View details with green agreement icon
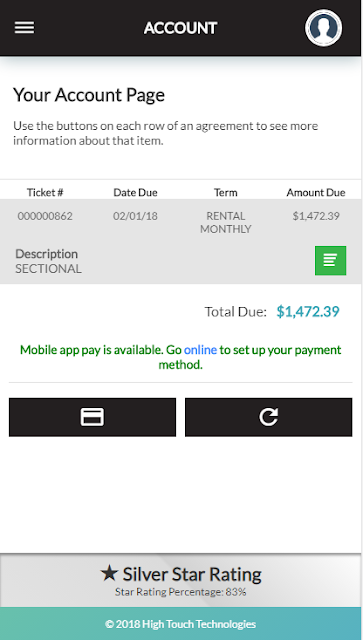Screen dimensions: 363x640 click(x=330, y=260)
